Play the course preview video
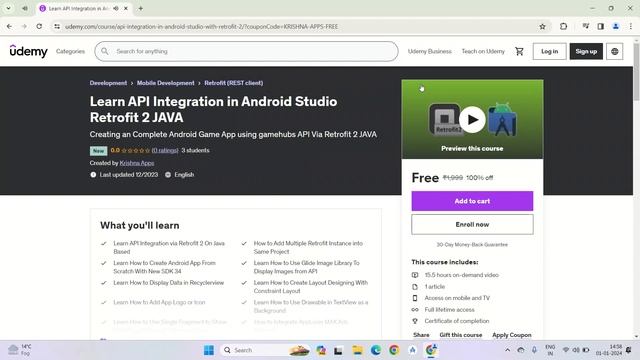The image size is (640, 360). (x=472, y=119)
